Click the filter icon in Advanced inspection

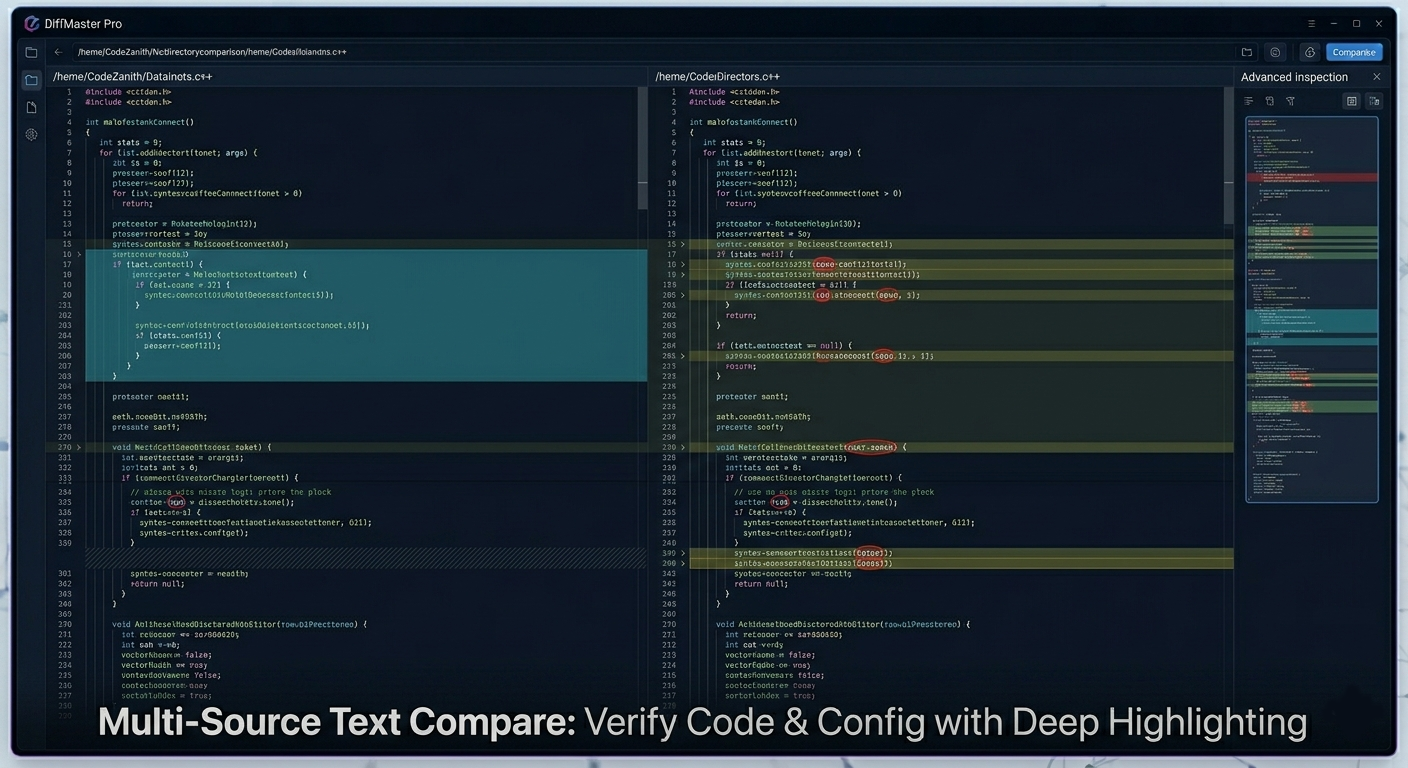(1291, 101)
